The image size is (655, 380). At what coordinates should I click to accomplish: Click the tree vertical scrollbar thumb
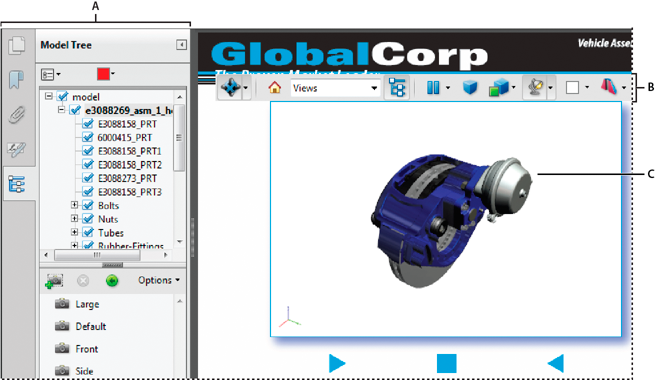179,138
